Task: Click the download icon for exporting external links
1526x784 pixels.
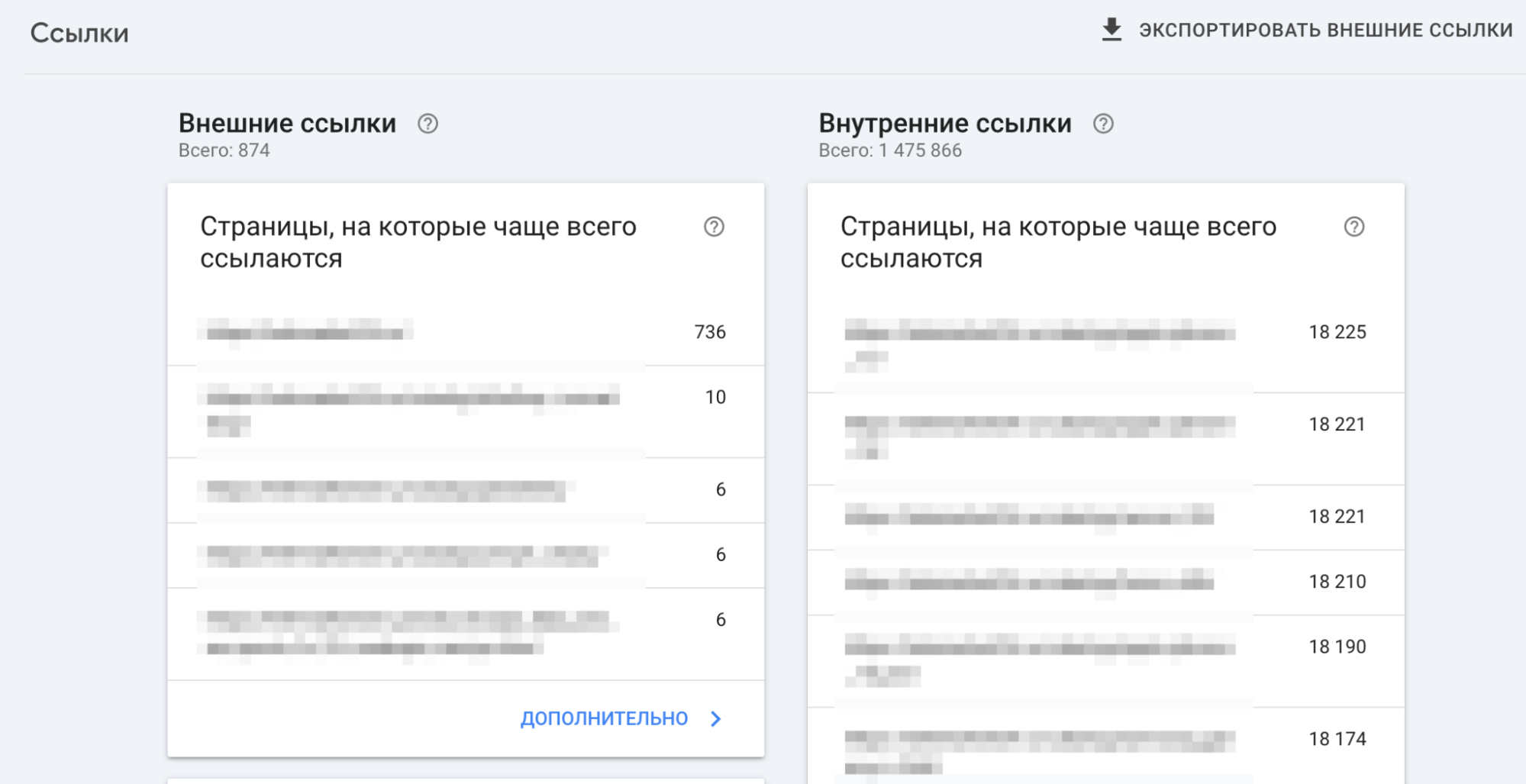Action: click(1111, 30)
